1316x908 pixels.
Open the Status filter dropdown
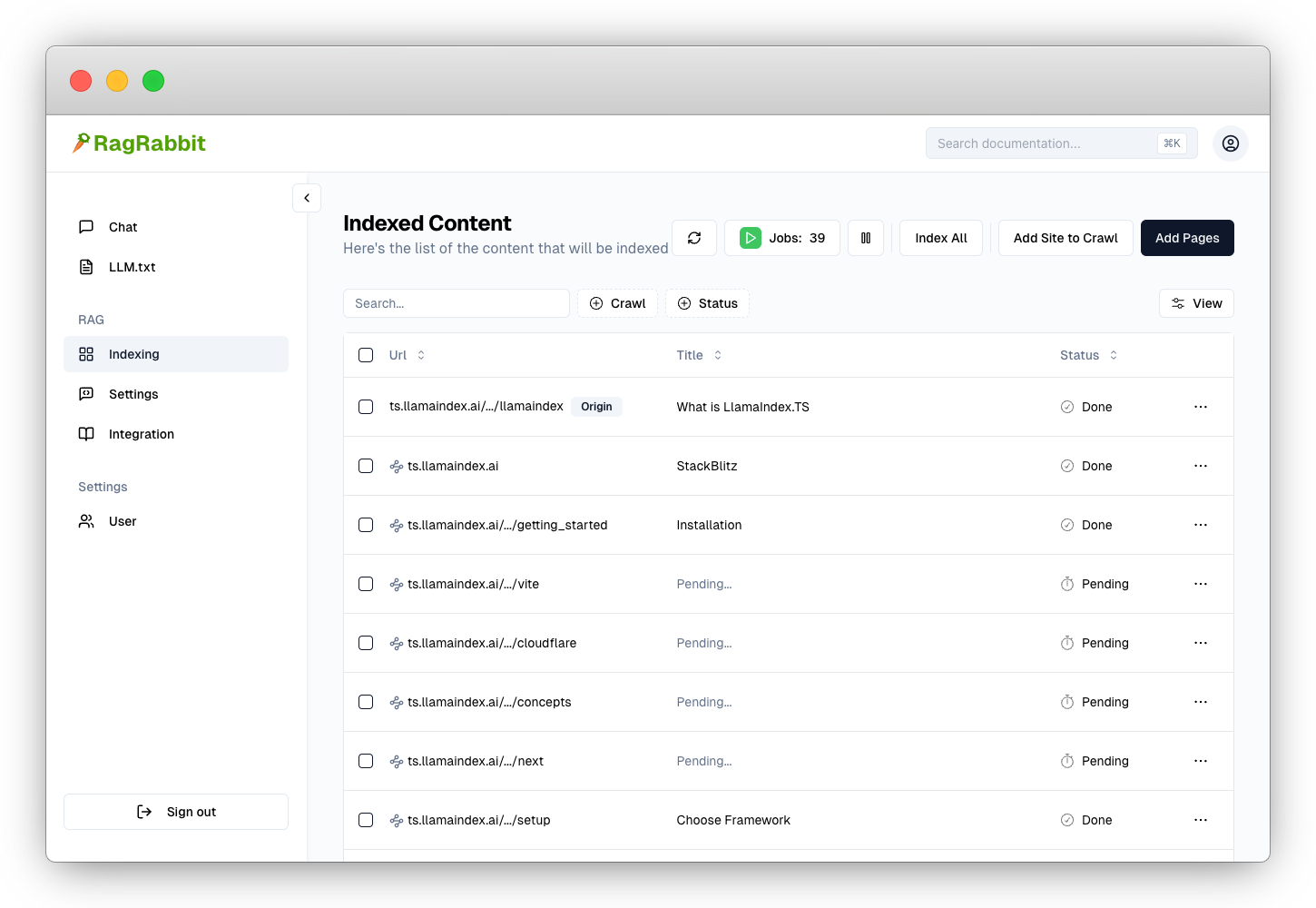[707, 303]
